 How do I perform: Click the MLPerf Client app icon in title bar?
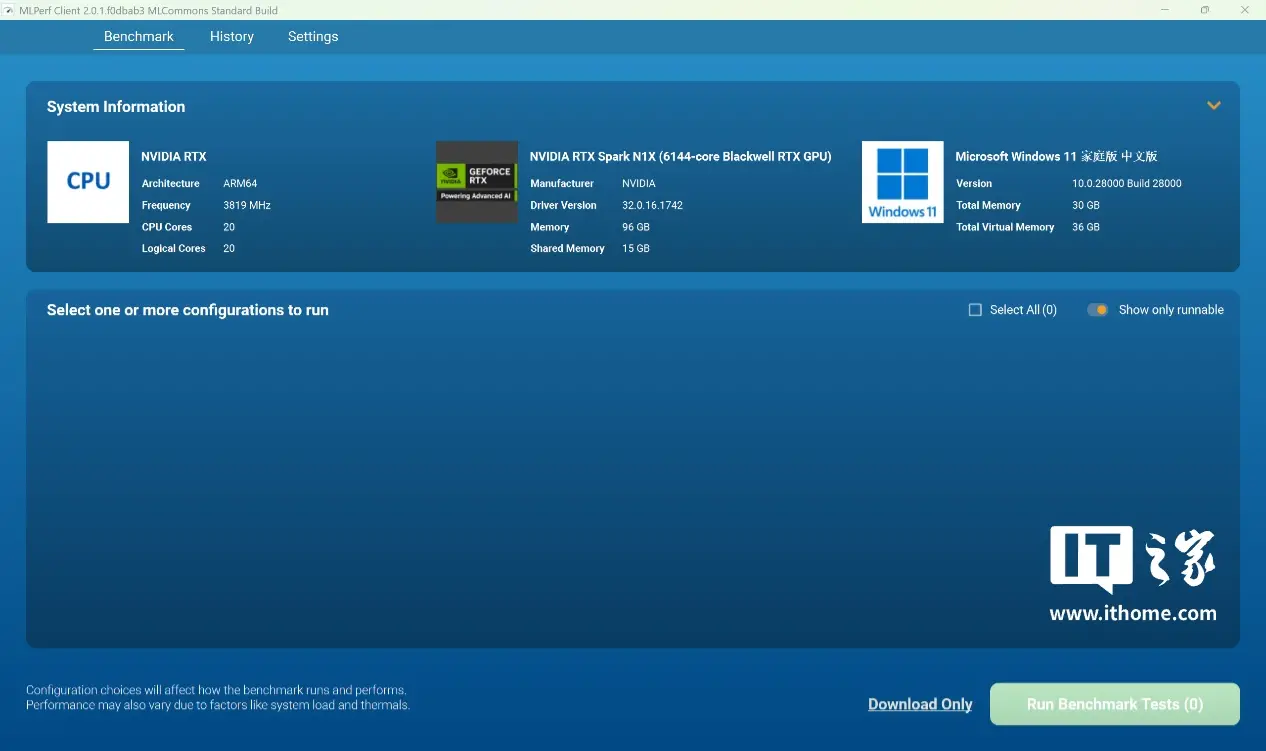pos(10,10)
